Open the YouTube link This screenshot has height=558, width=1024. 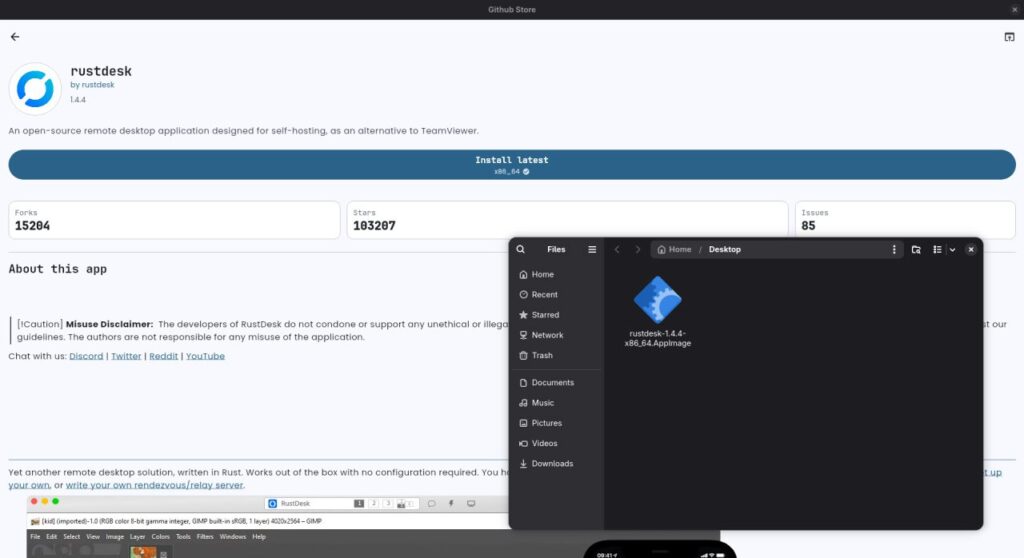pyautogui.click(x=205, y=356)
